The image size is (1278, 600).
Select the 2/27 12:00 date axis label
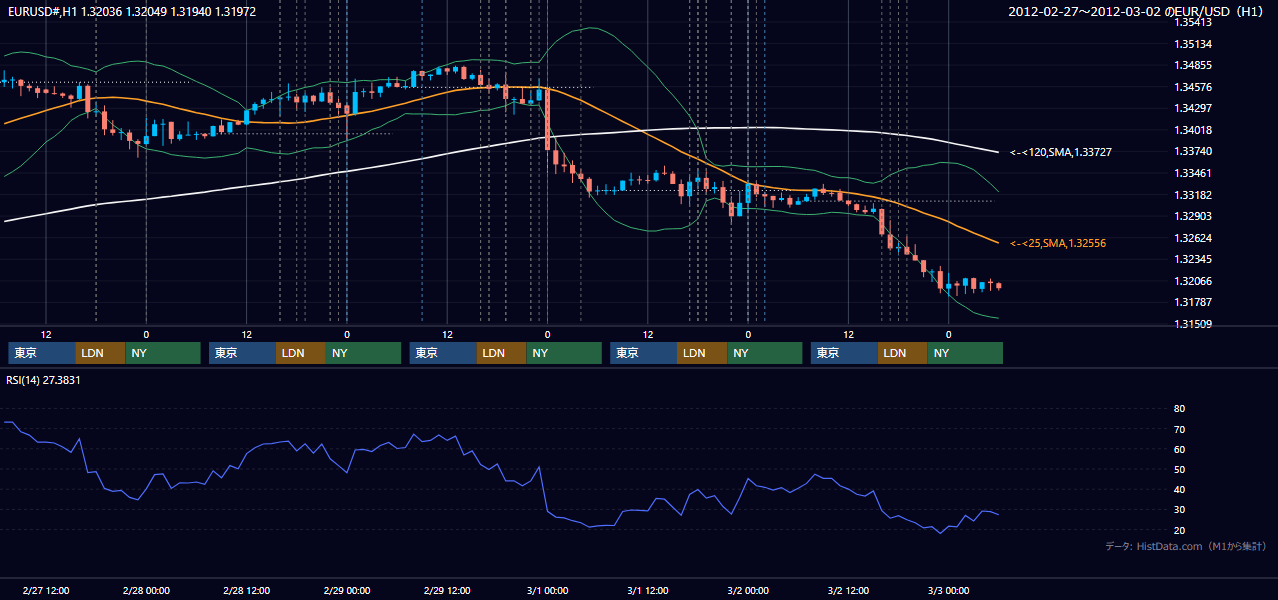[x=46, y=590]
